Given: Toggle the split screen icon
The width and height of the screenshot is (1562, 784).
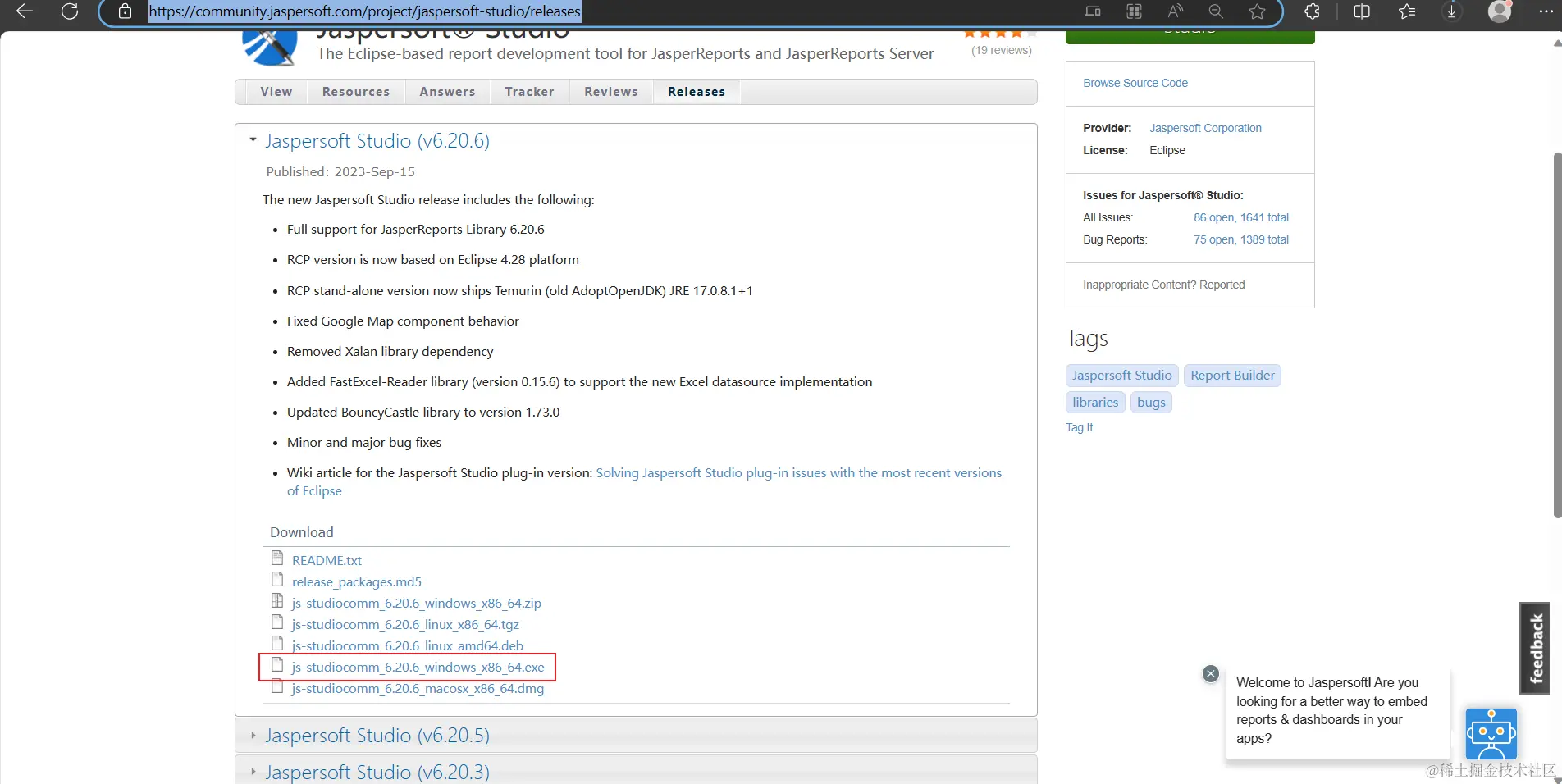Looking at the screenshot, I should (x=1362, y=11).
